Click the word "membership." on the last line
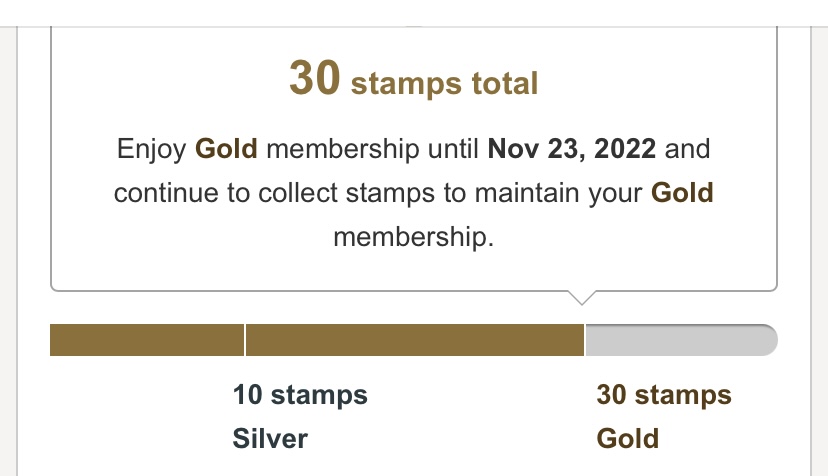The image size is (828, 476). click(413, 237)
